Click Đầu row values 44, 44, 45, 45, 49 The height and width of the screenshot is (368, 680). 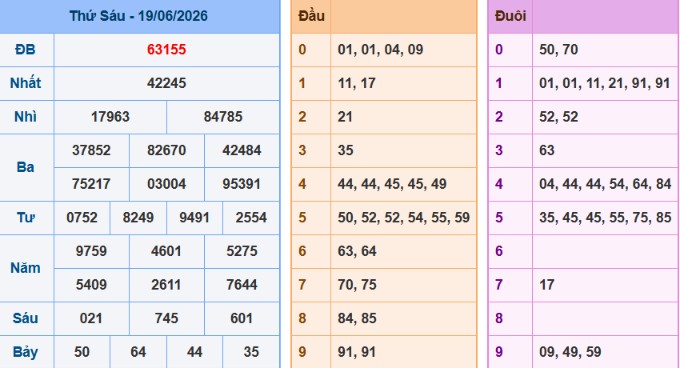click(x=392, y=184)
